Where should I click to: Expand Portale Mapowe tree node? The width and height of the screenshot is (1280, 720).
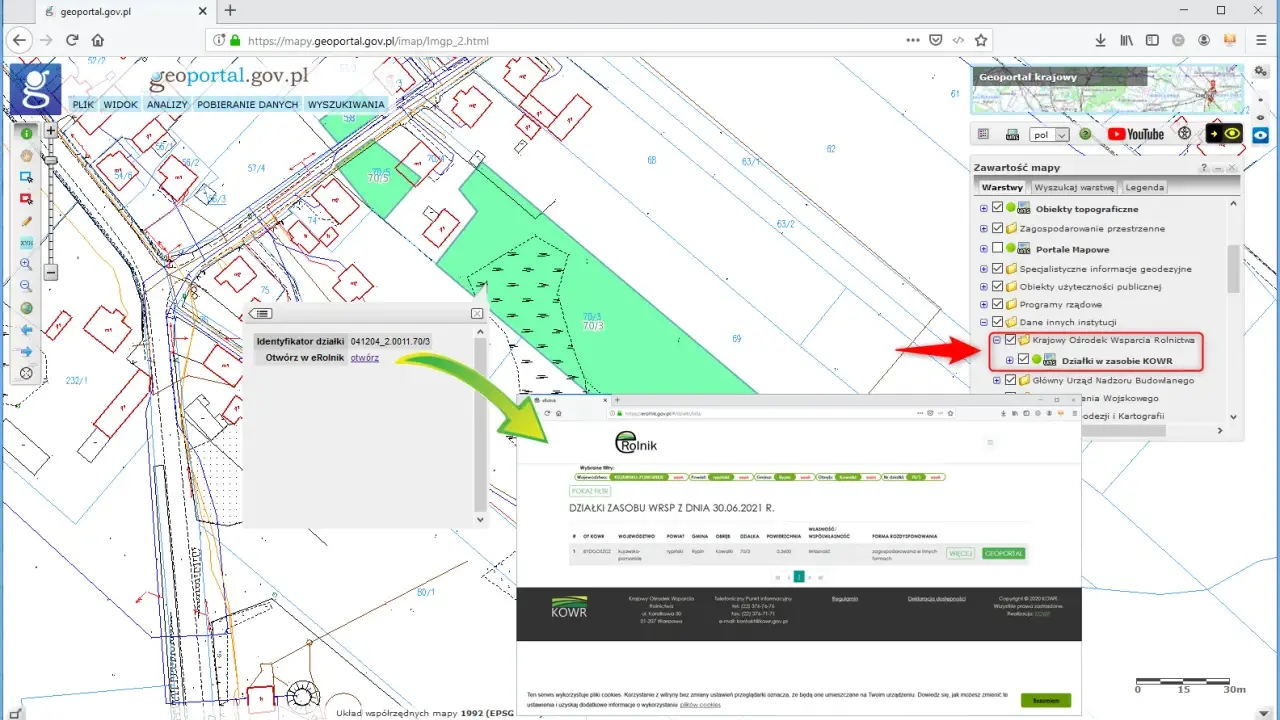984,249
